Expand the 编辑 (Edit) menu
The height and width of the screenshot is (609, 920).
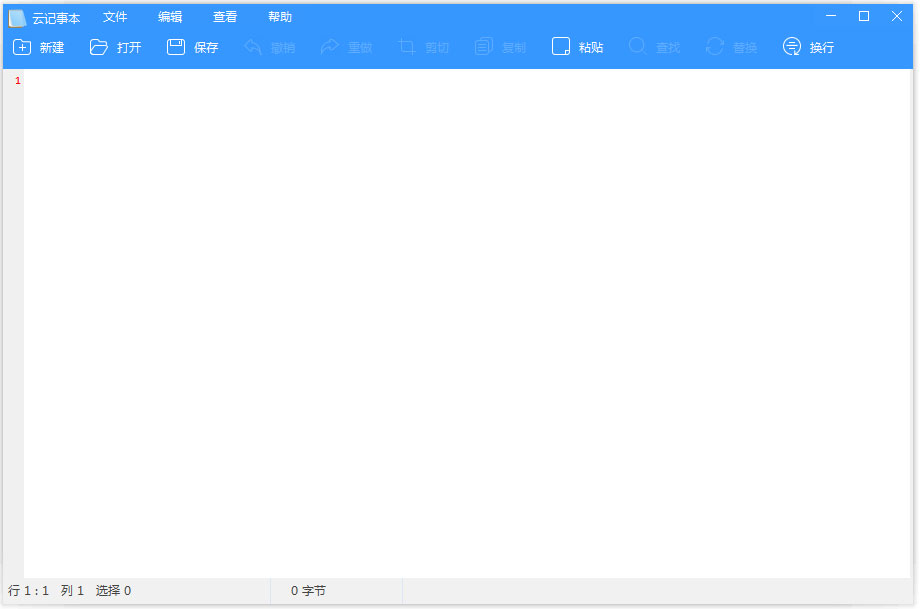click(170, 17)
